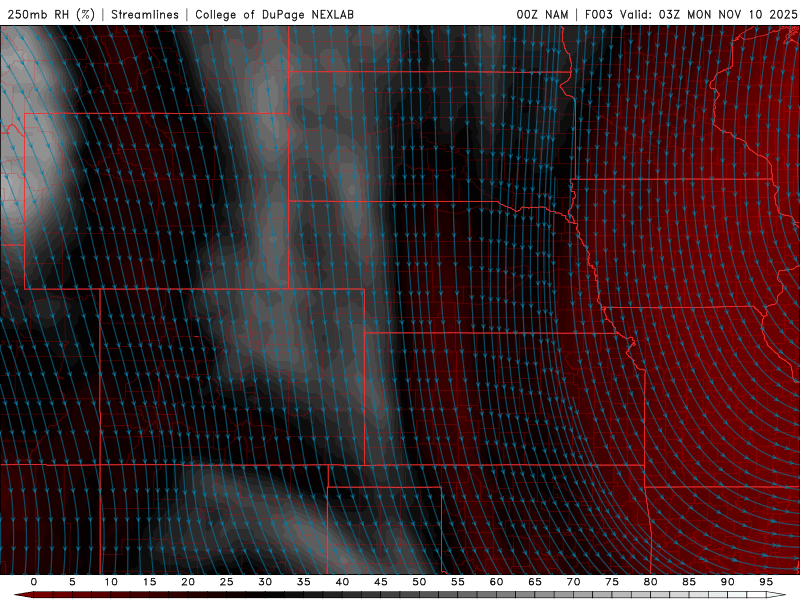
Task: Select the "Streamlines" label in header
Action: click(145, 14)
